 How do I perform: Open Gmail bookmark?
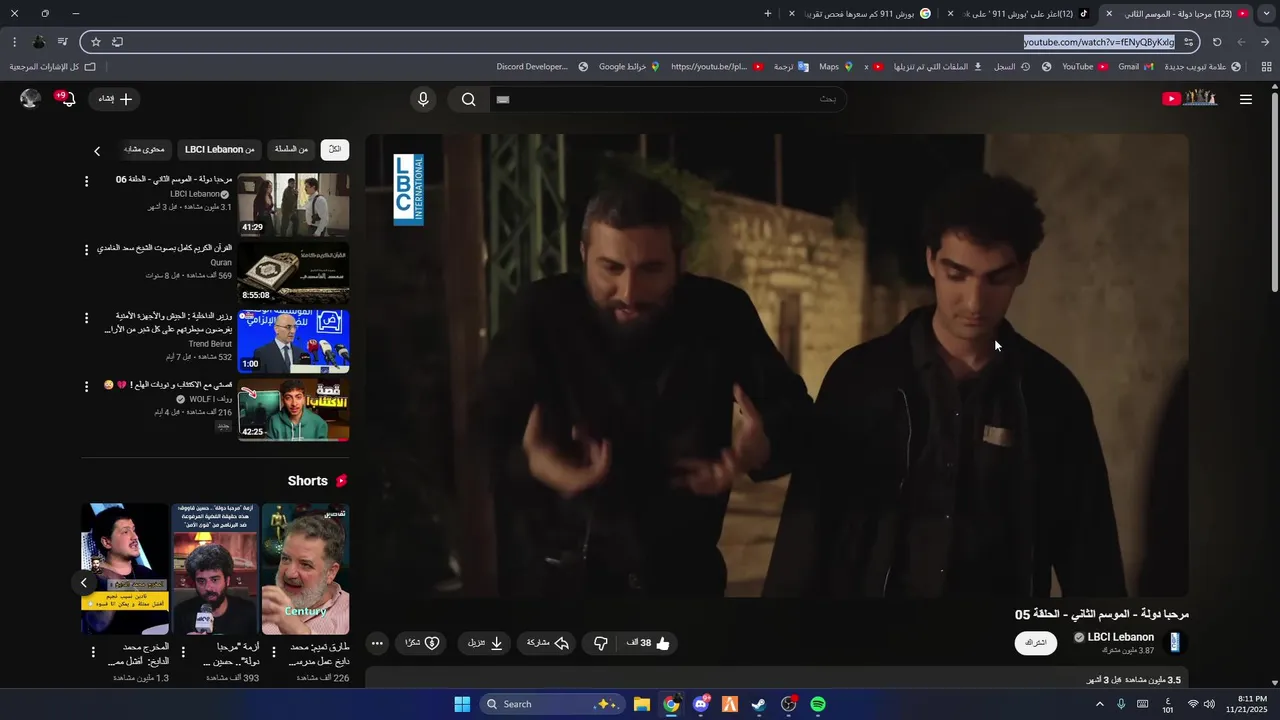click(1135, 67)
